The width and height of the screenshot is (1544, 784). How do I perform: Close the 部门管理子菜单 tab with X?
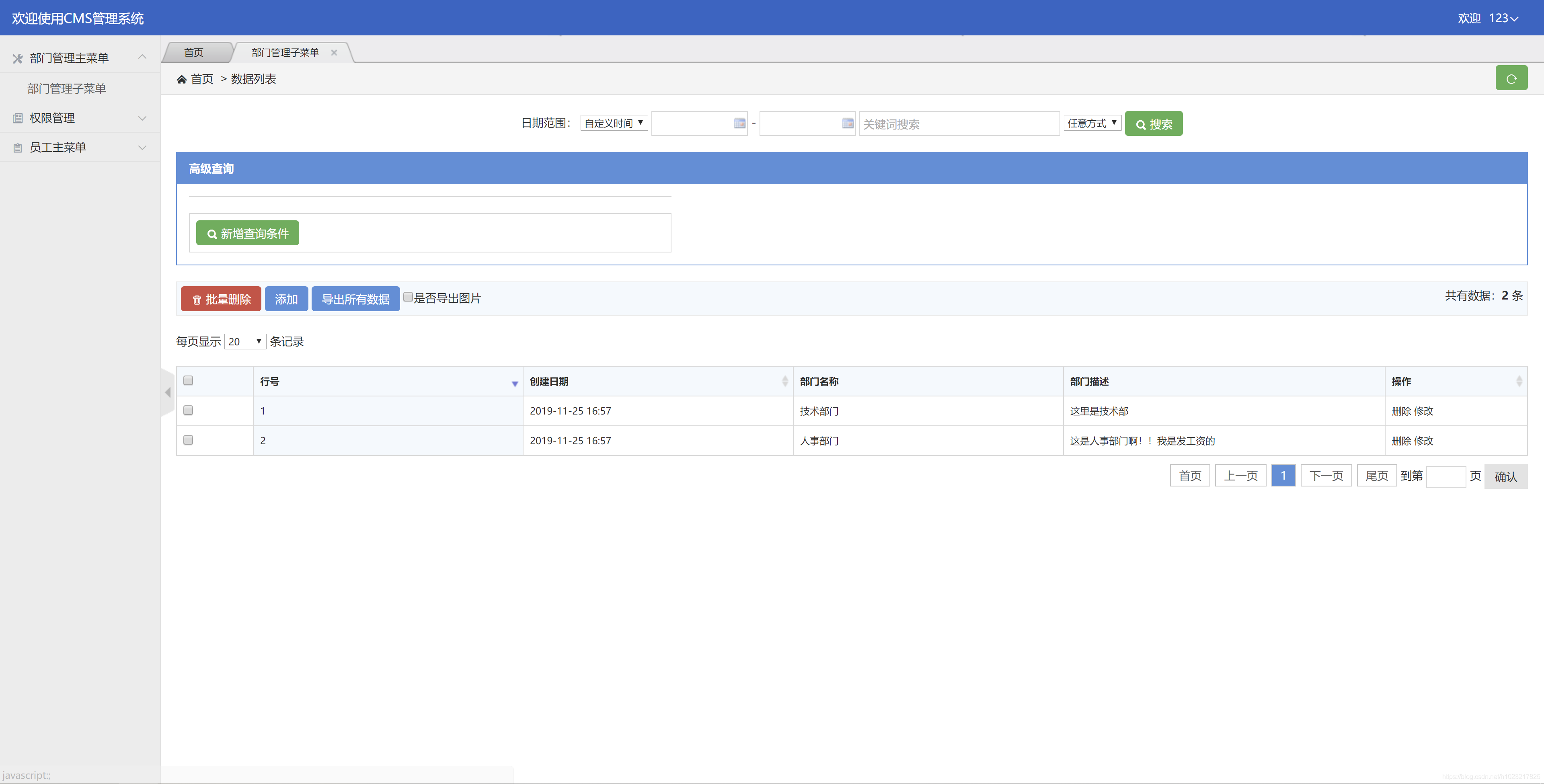334,53
